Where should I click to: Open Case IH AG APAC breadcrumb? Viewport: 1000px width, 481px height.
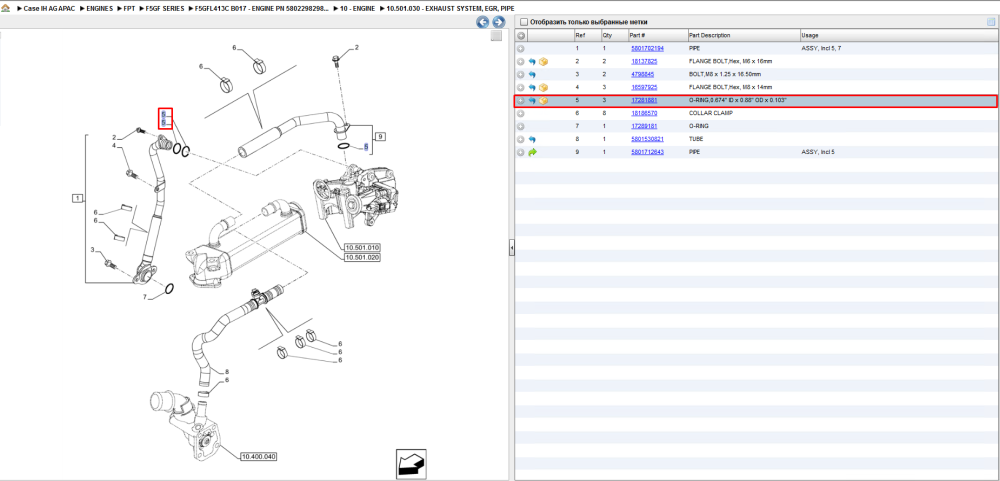[50, 9]
